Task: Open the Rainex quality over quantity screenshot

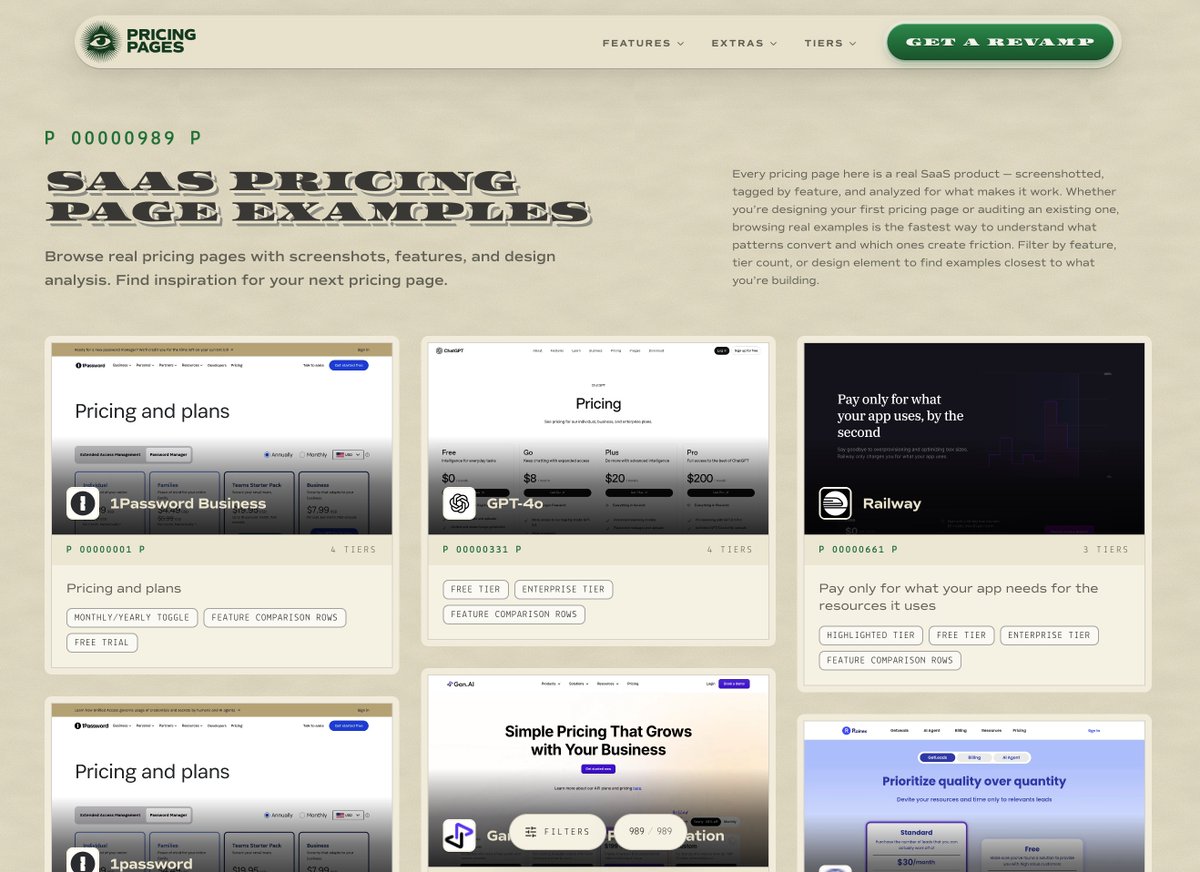Action: click(974, 796)
